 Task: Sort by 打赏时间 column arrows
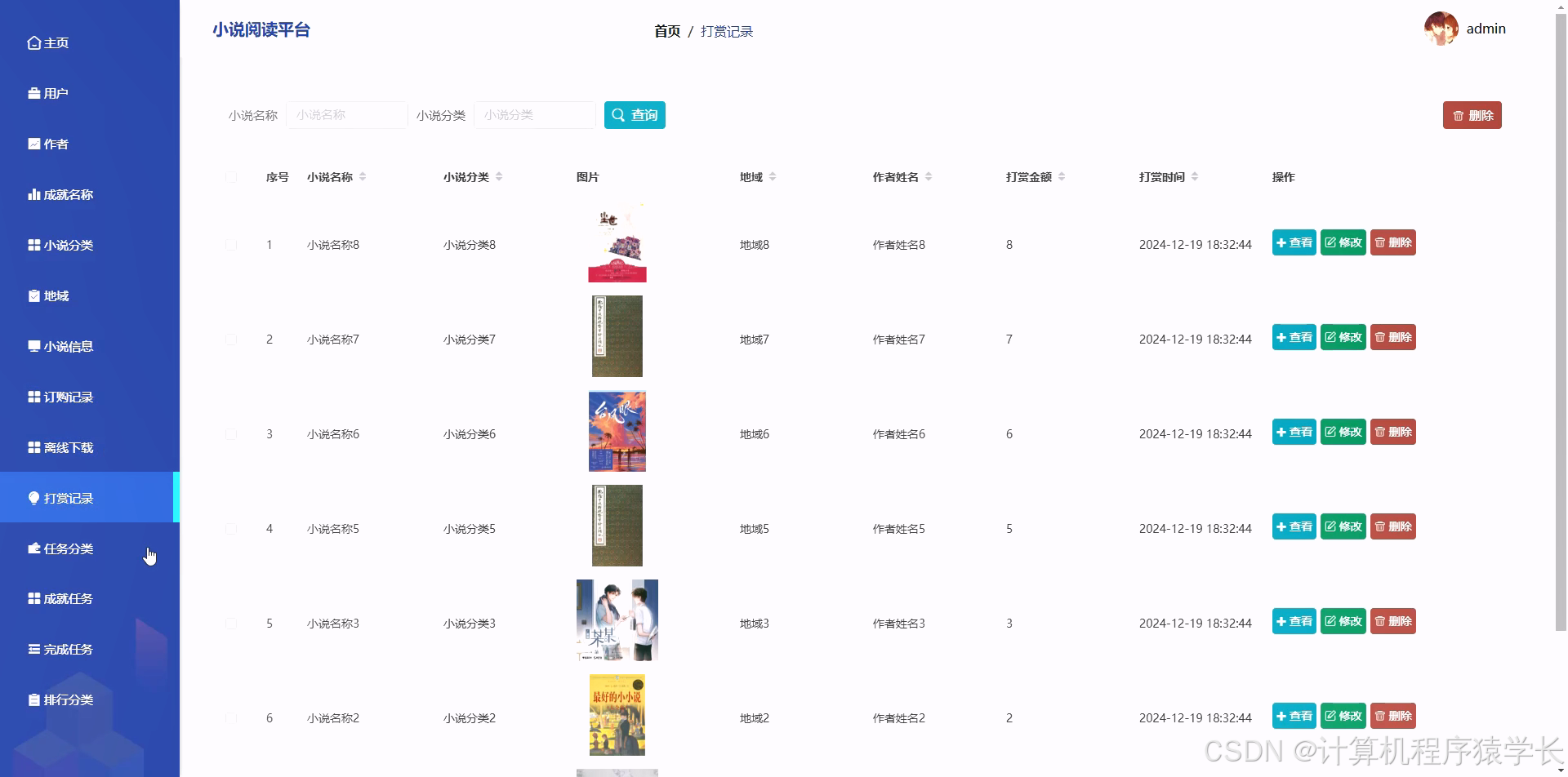(1195, 176)
